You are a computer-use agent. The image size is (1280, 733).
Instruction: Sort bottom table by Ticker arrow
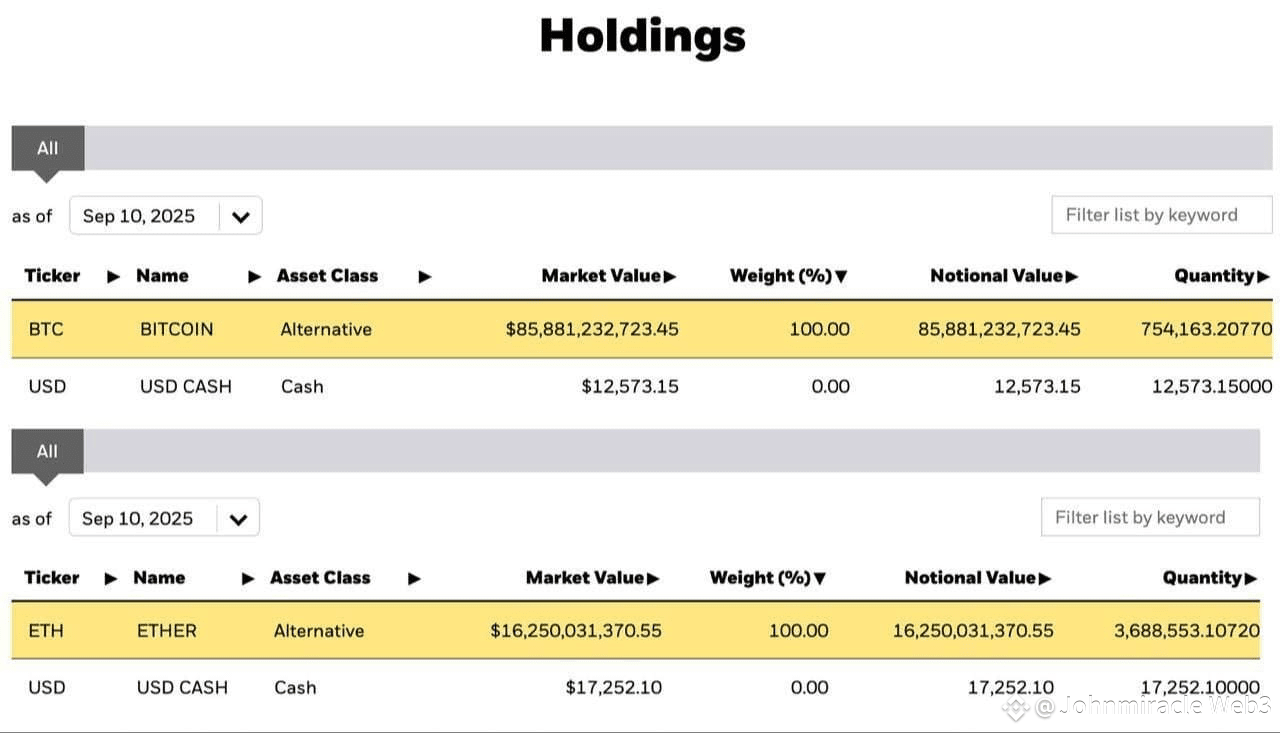(111, 578)
